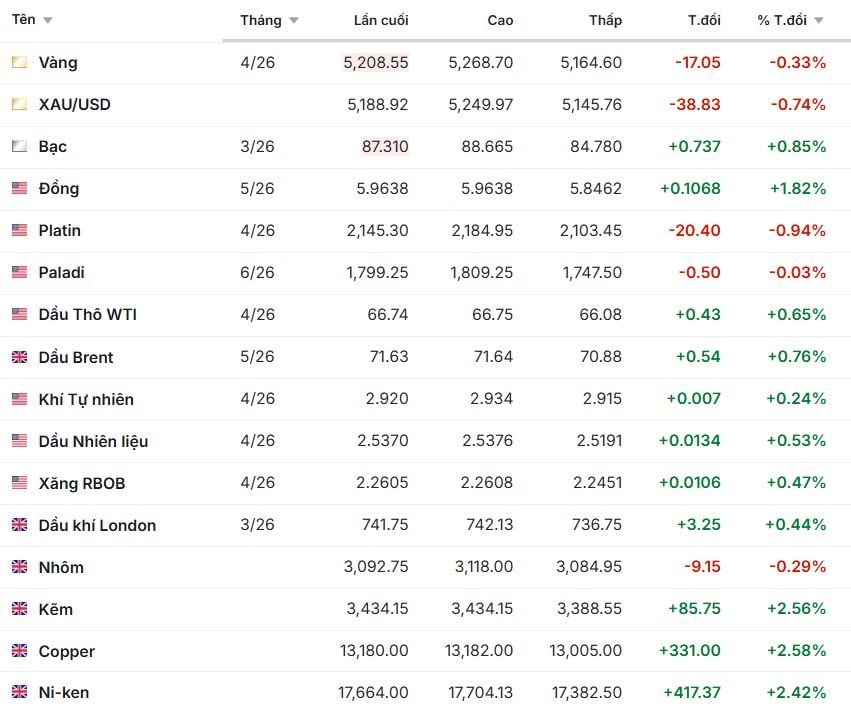Viewport: 851px width, 713px height.
Task: Click the UK flag beside Ni-ken
Action: [x=19, y=691]
